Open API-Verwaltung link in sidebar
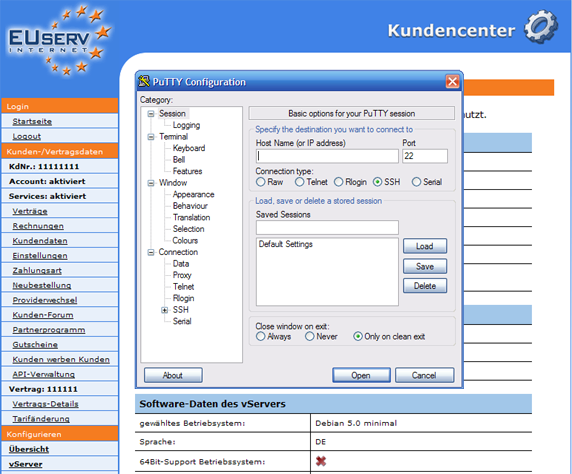Viewport: 572px width, 474px height. tap(43, 374)
